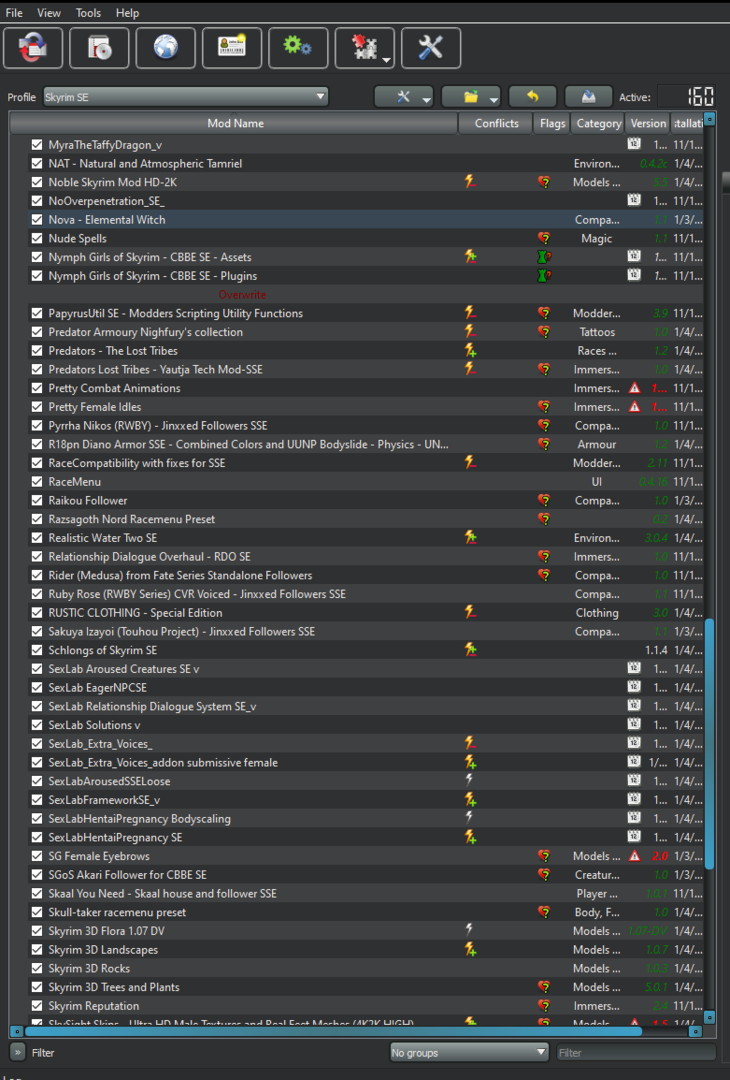The width and height of the screenshot is (730, 1080).
Task: Focus the Filter text field at bottom right
Action: (636, 1052)
